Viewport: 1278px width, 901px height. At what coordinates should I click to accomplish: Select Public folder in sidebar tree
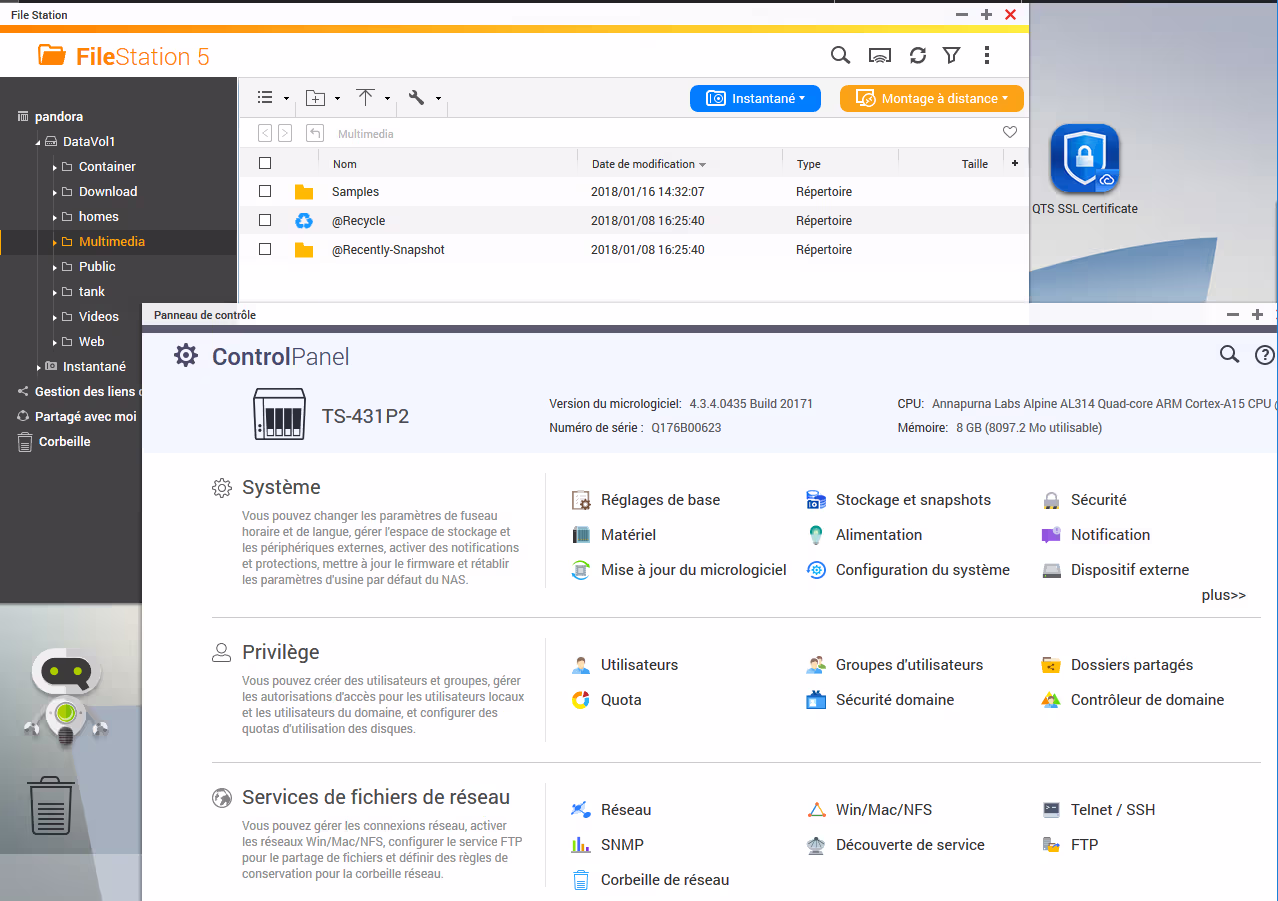tap(97, 267)
